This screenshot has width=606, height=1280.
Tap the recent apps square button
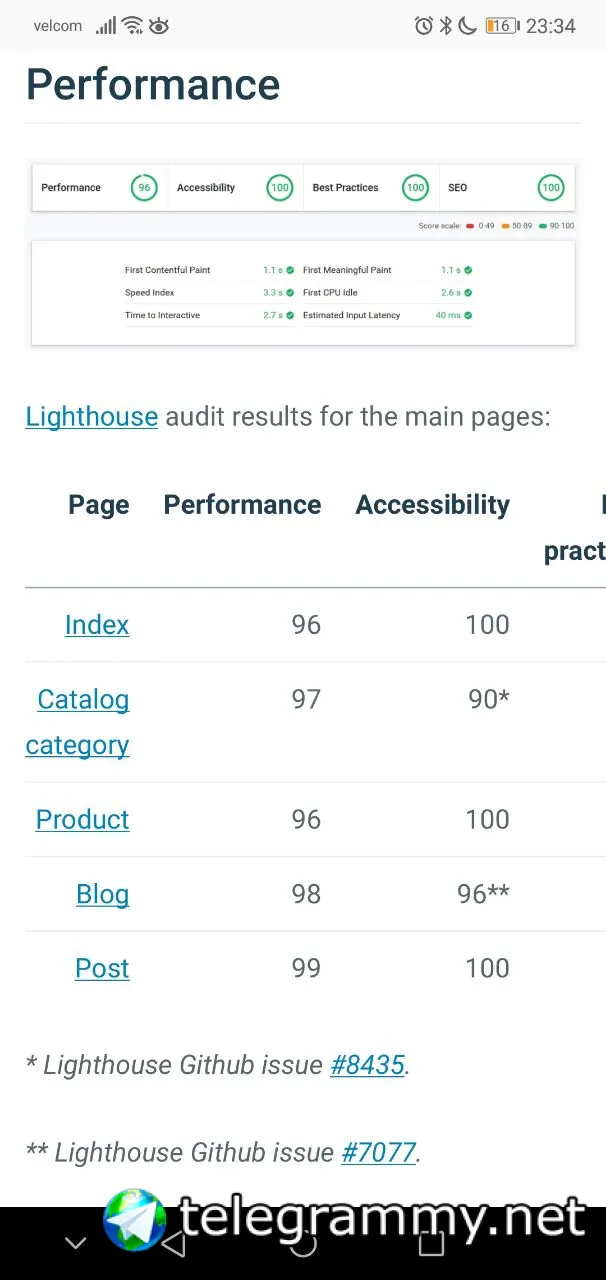(x=431, y=1243)
